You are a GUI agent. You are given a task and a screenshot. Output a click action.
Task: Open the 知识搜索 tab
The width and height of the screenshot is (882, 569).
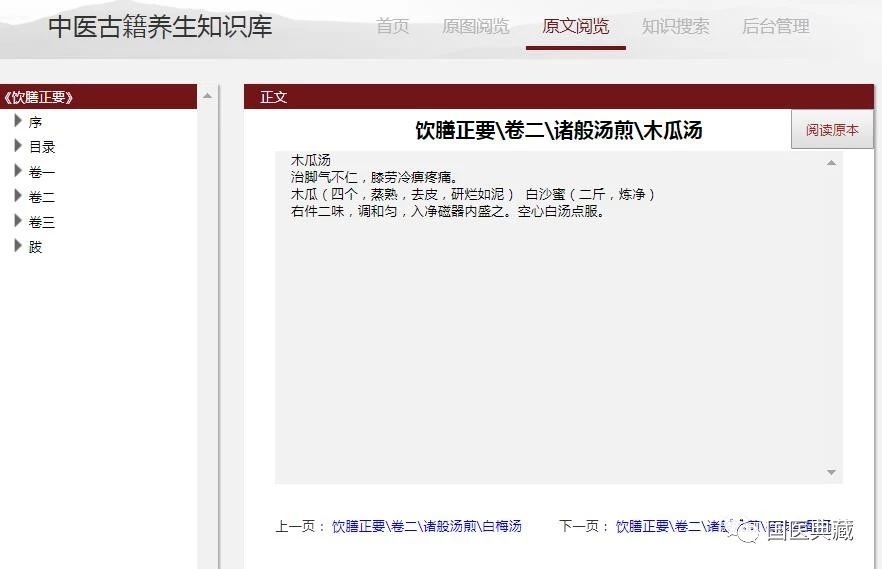[676, 26]
